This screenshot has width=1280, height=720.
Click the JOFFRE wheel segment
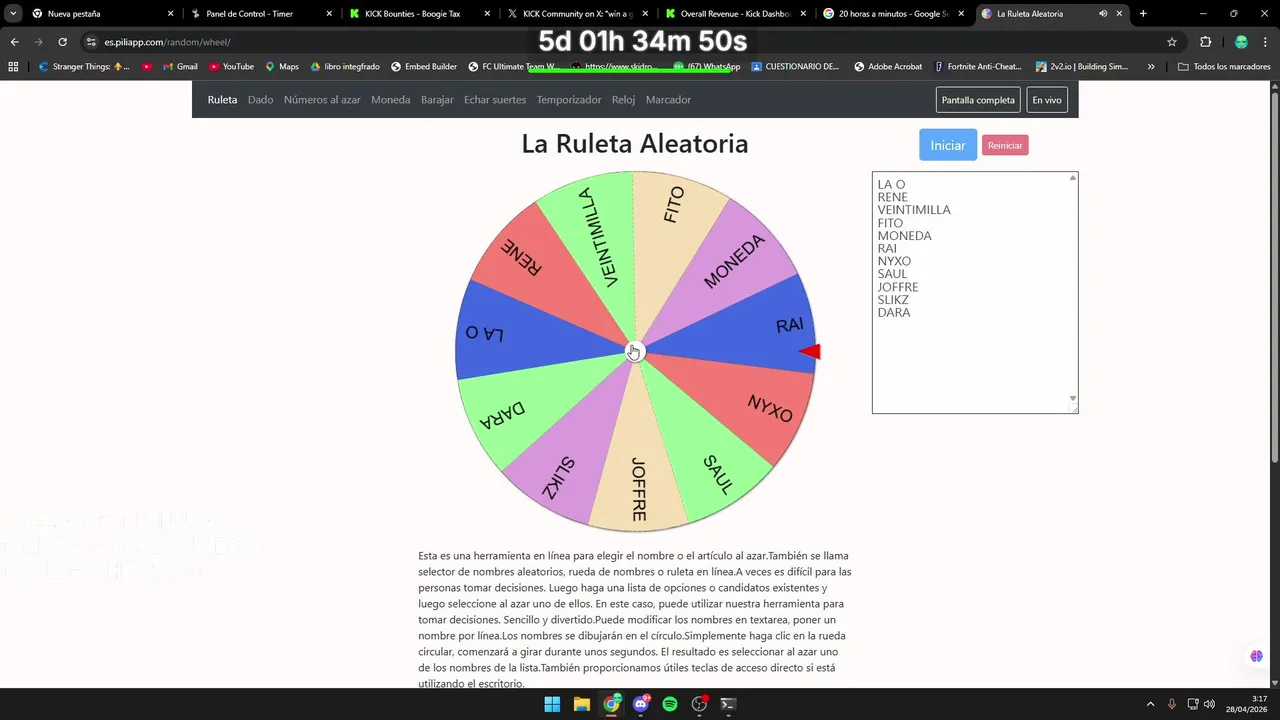(x=638, y=470)
